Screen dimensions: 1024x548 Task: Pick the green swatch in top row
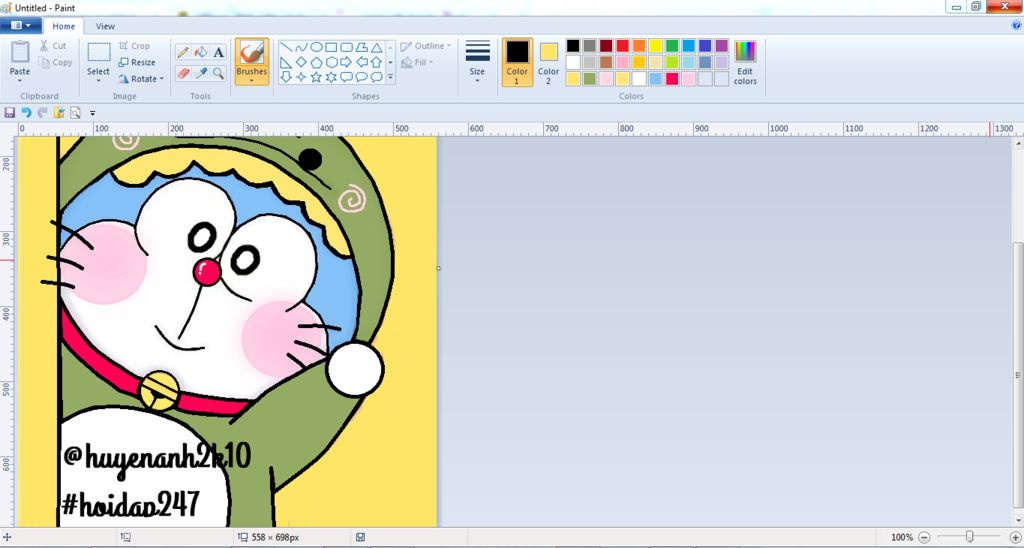(672, 46)
